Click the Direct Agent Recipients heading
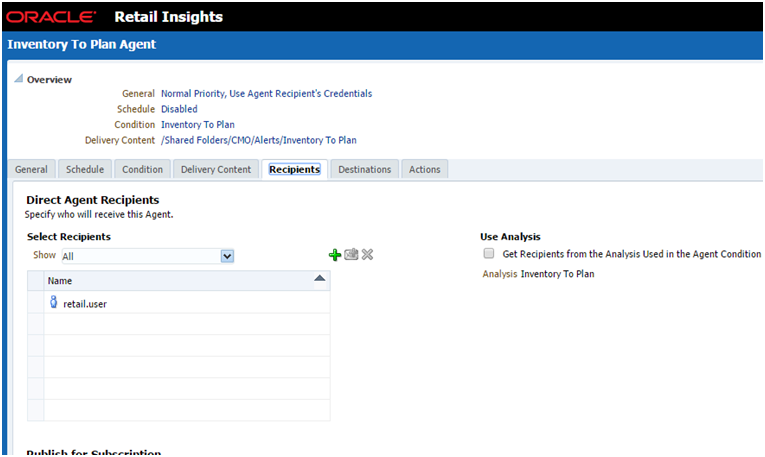Viewport: 765px width, 457px height. tap(93, 200)
